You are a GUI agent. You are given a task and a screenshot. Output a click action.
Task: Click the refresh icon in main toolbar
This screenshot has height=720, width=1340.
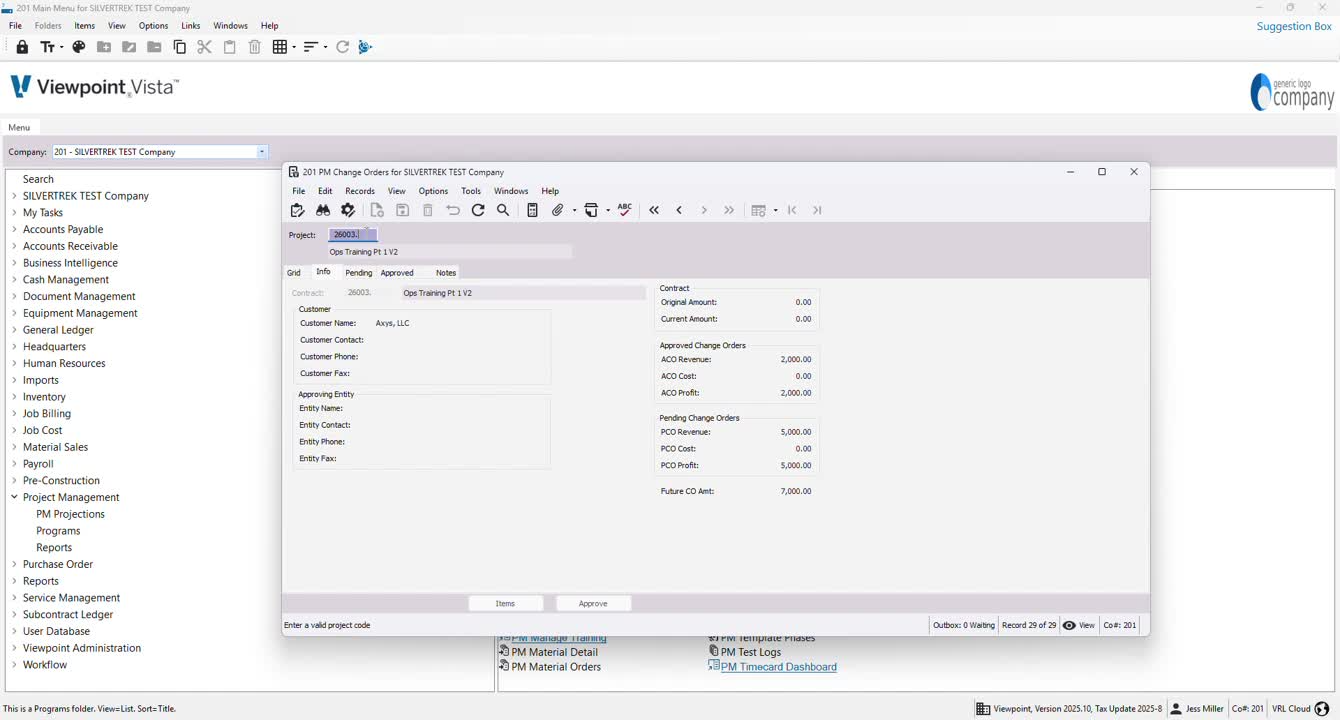(x=342, y=47)
